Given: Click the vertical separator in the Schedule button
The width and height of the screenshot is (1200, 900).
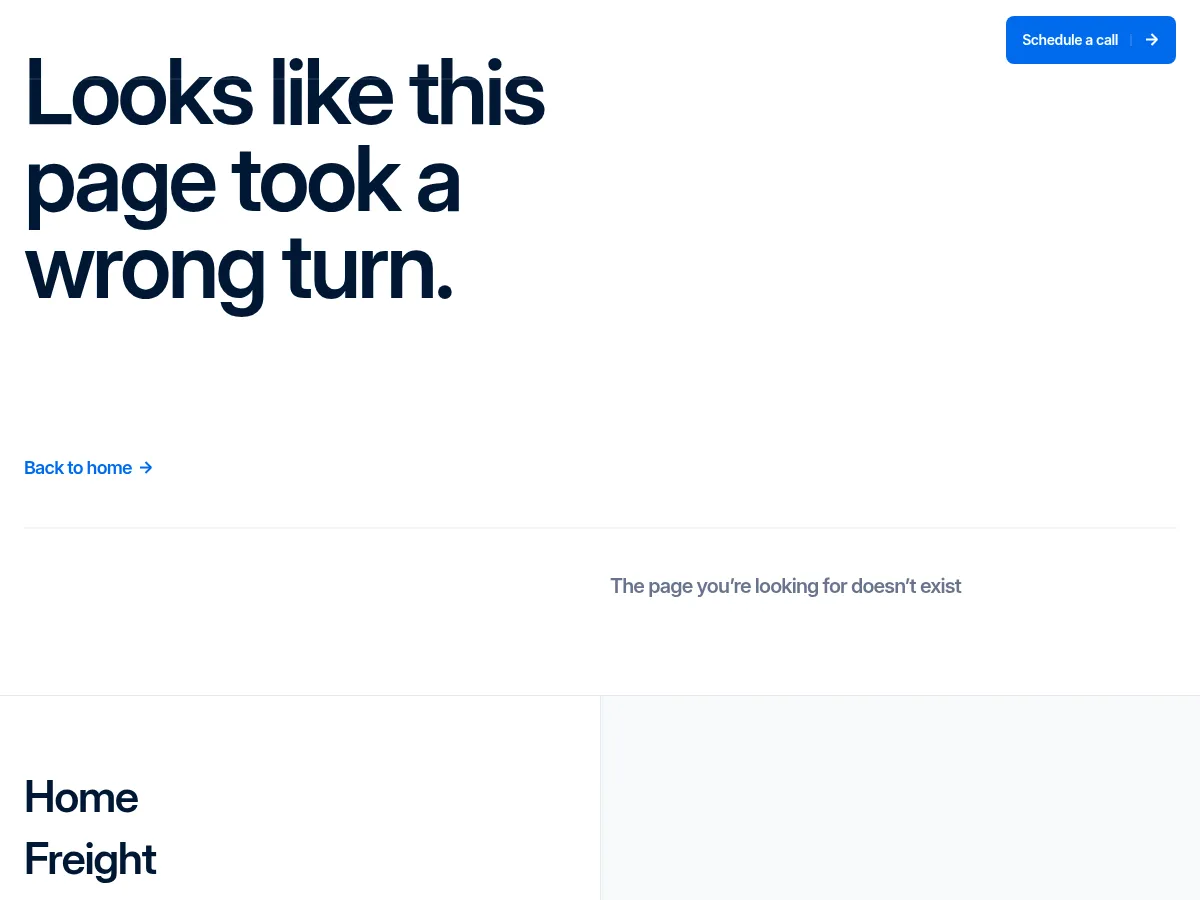Looking at the screenshot, I should tap(1131, 40).
